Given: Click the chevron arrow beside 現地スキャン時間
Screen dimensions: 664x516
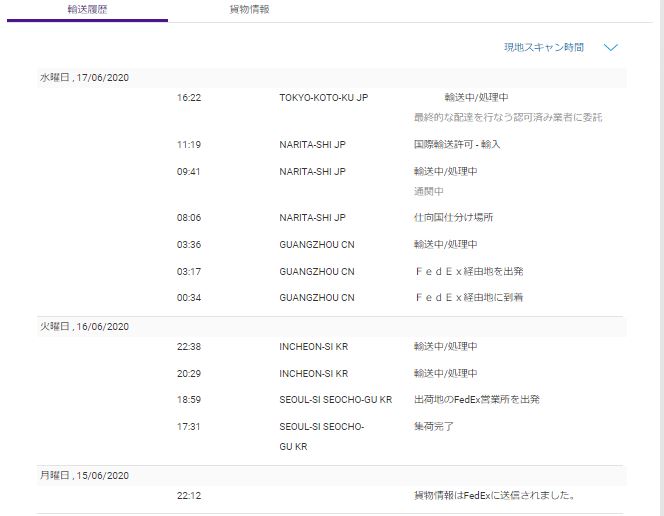Looking at the screenshot, I should point(611,47).
